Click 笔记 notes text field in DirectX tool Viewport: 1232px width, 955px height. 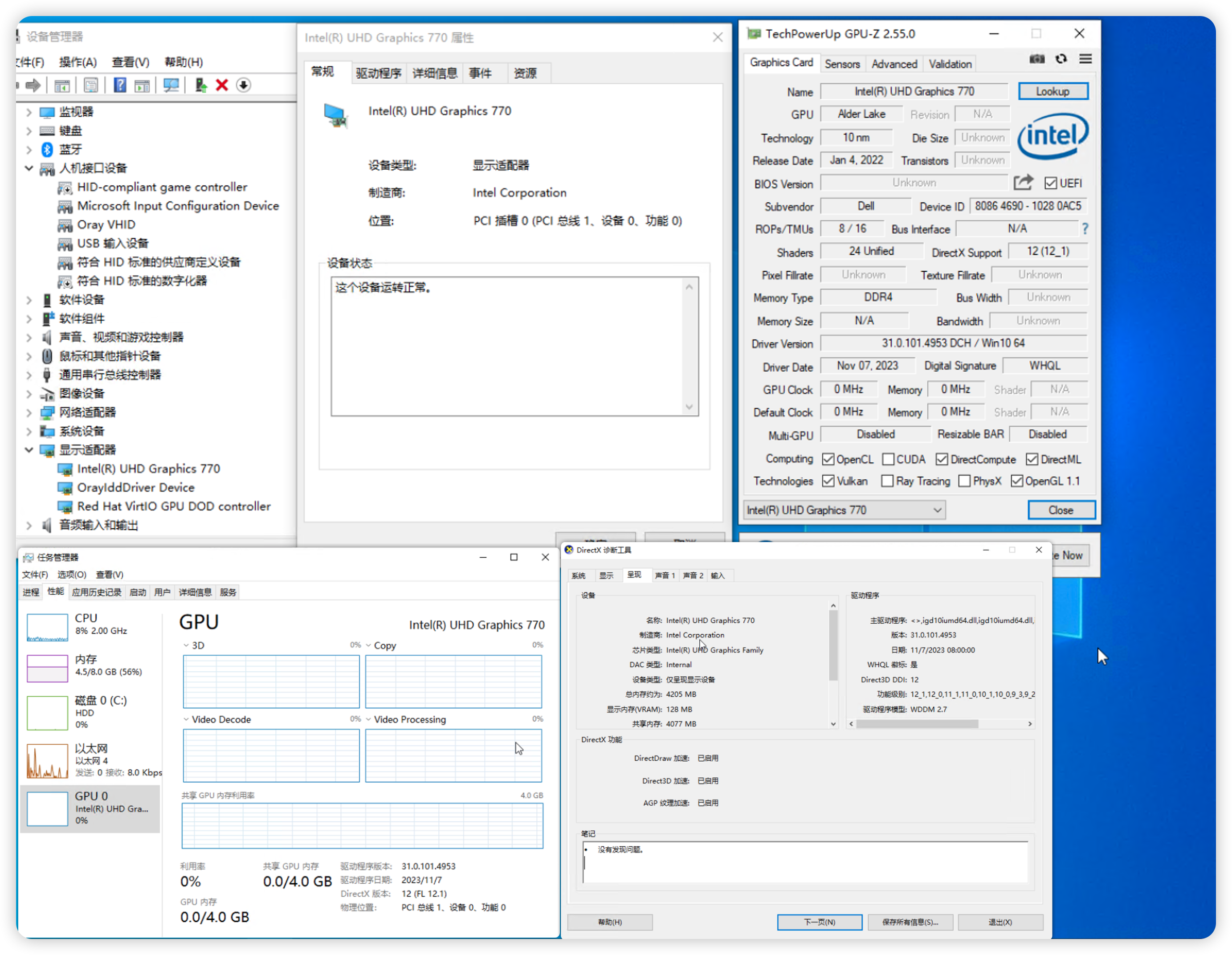pos(805,862)
